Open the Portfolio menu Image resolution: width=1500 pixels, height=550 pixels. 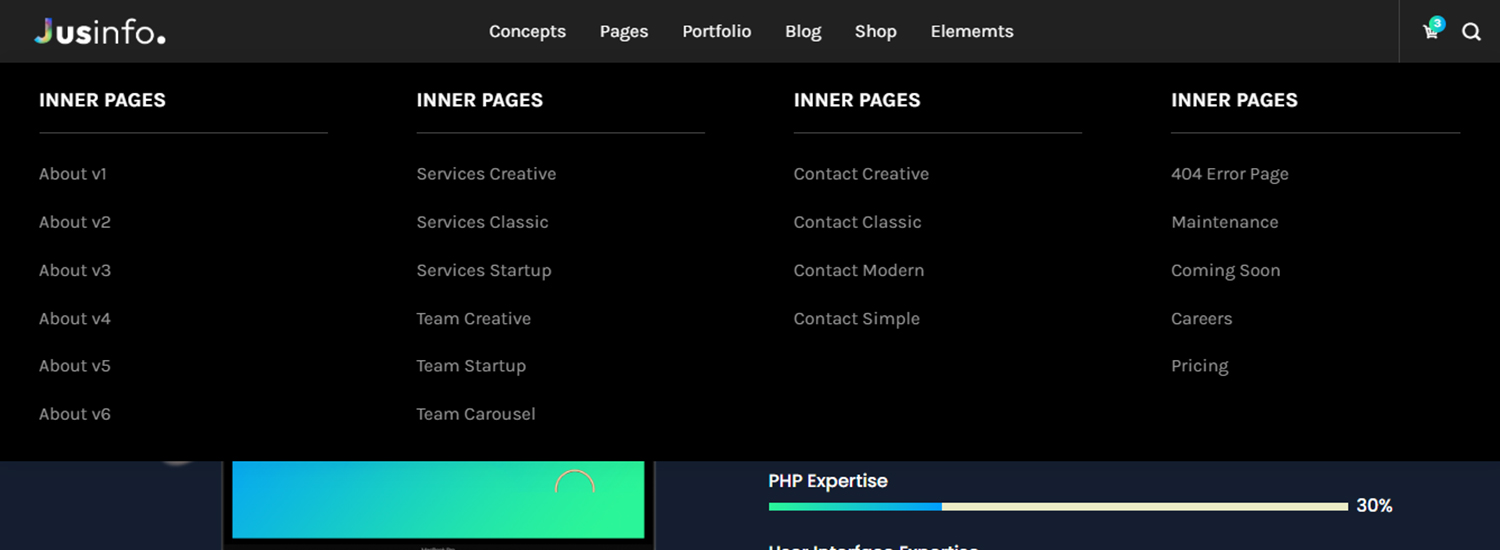tap(716, 32)
